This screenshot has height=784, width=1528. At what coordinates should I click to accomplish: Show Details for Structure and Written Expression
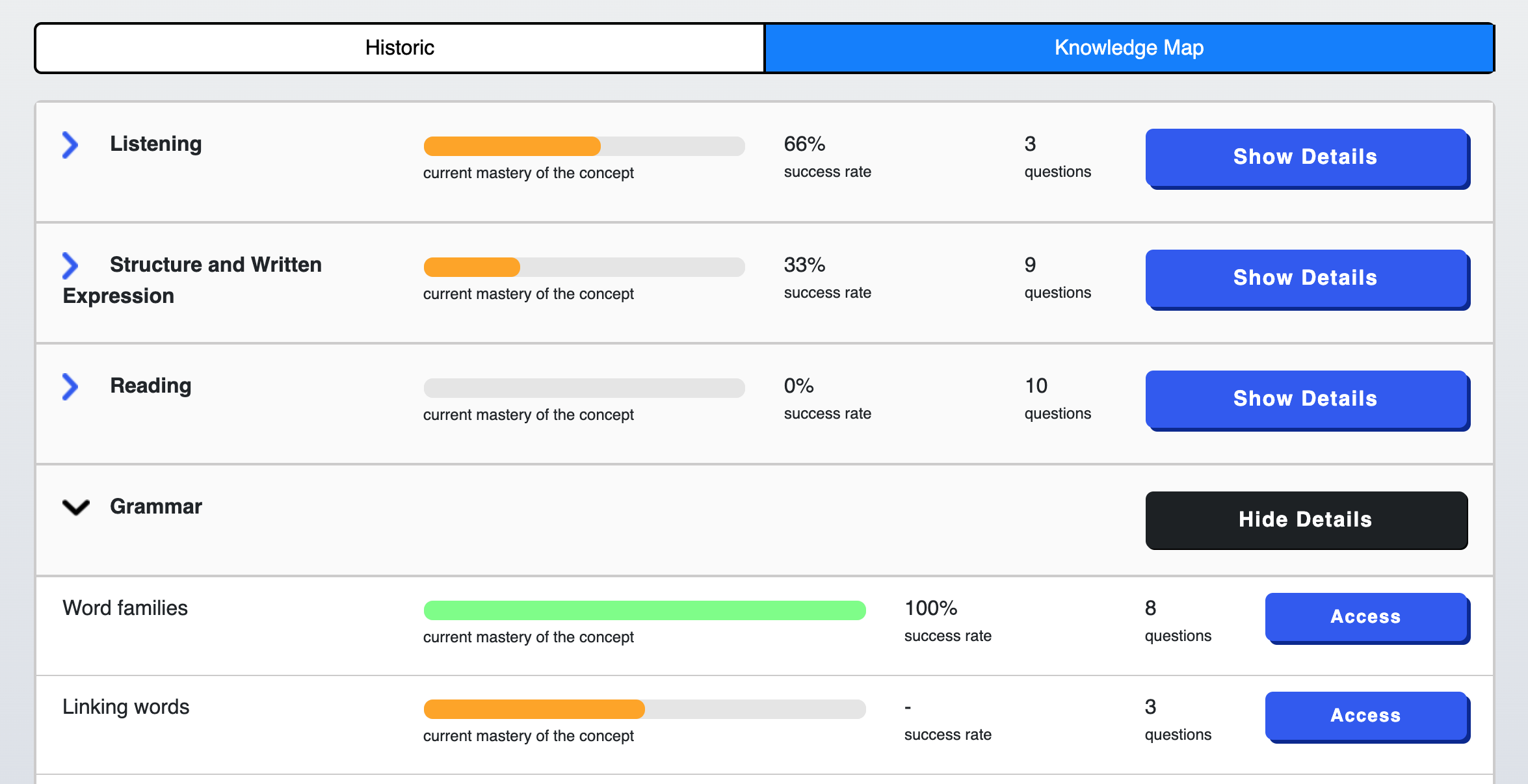pyautogui.click(x=1306, y=278)
